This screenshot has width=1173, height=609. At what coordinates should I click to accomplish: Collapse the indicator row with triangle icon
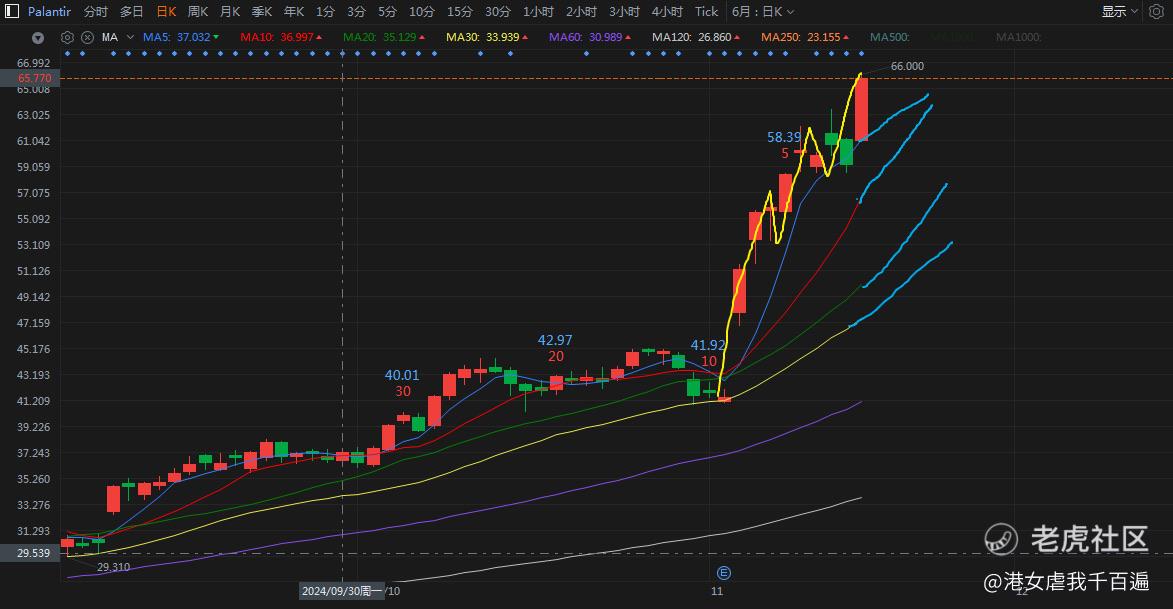pos(38,37)
